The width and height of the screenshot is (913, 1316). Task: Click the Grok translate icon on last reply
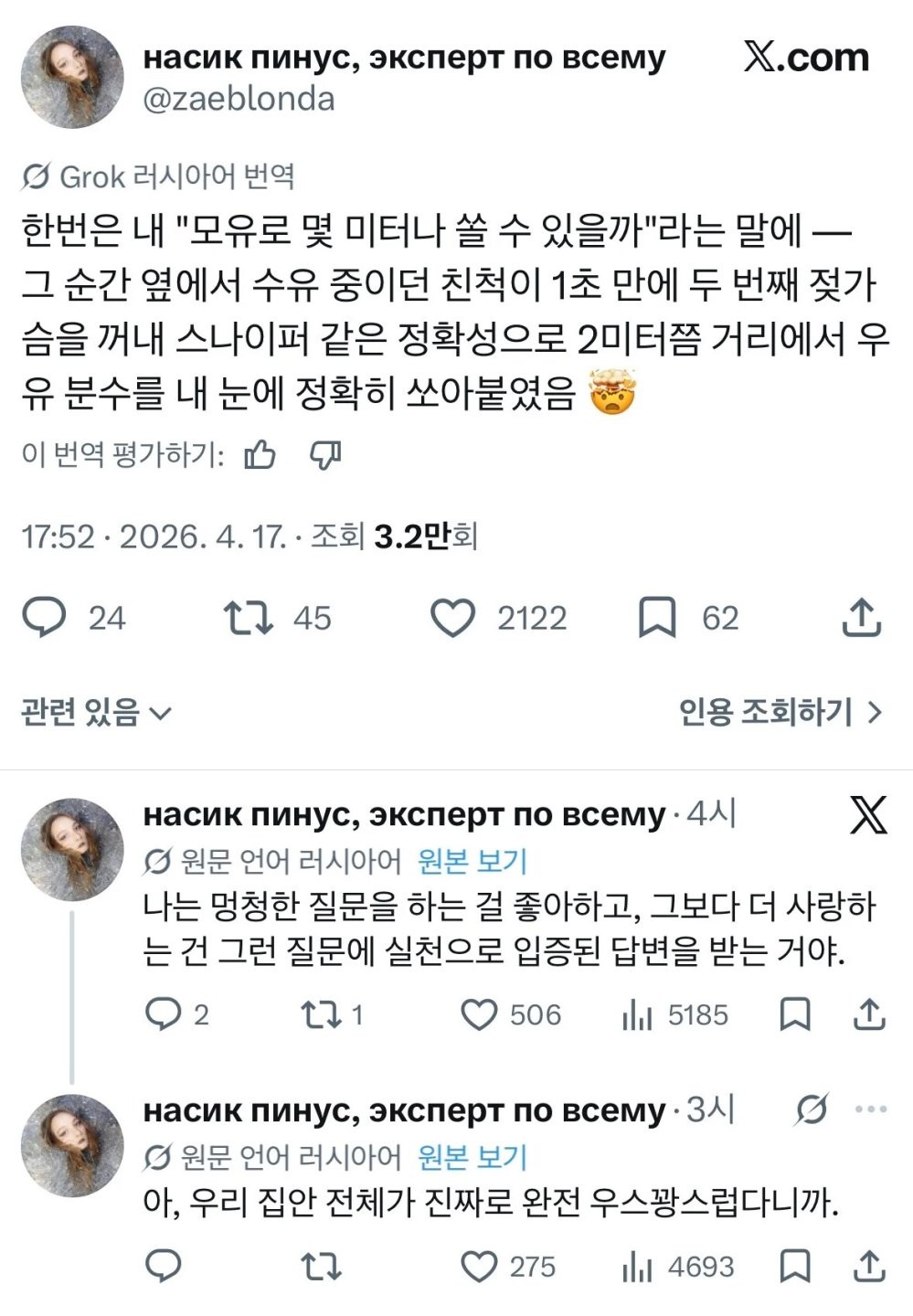tap(811, 1109)
